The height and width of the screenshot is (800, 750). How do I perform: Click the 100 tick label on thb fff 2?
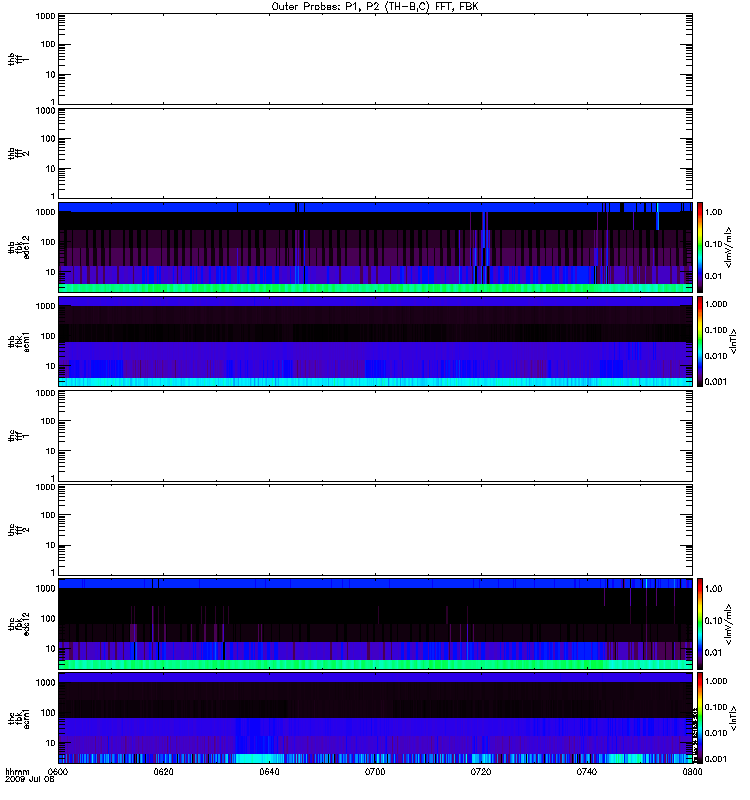click(48, 139)
